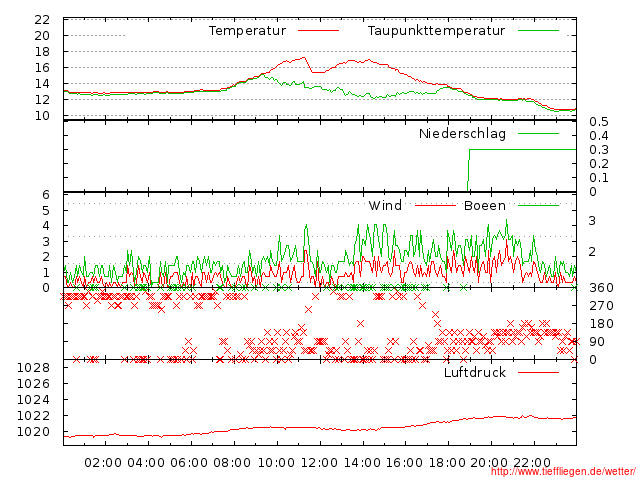
Task: Click the 14:00 time axis label
Action: (362, 463)
